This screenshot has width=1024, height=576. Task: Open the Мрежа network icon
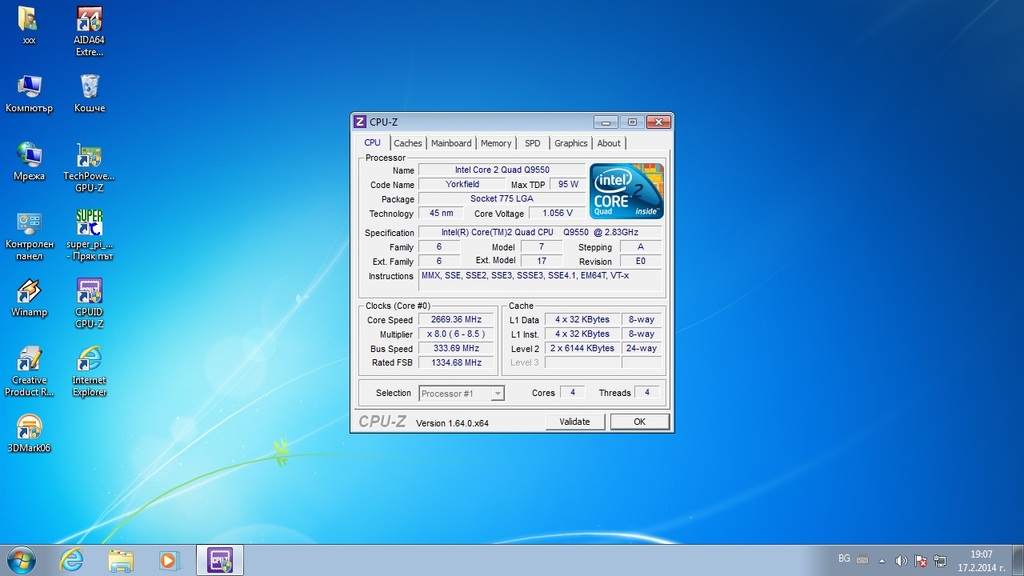[x=29, y=161]
